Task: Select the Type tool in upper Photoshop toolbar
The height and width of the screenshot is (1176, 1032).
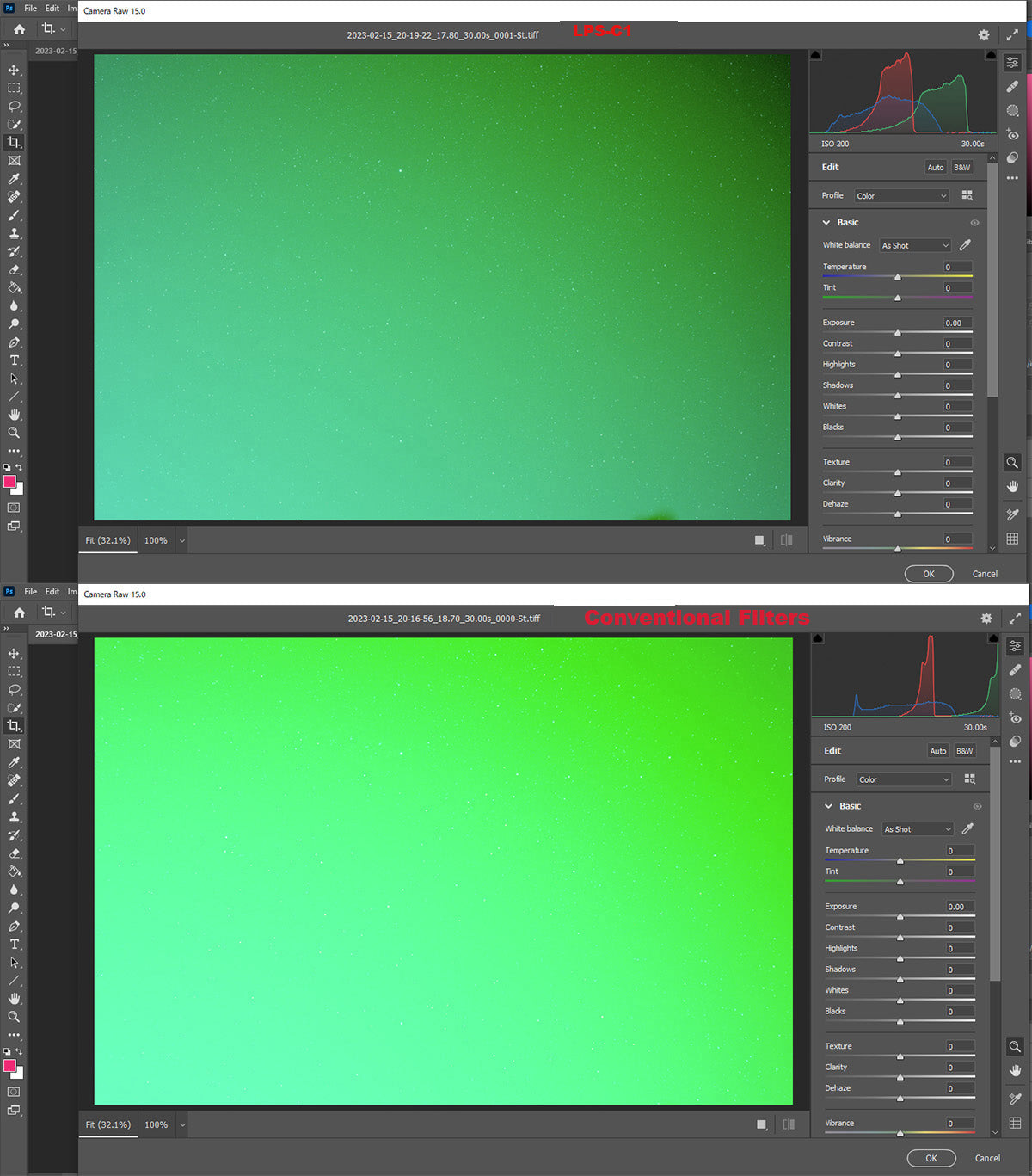Action: pyautogui.click(x=14, y=360)
